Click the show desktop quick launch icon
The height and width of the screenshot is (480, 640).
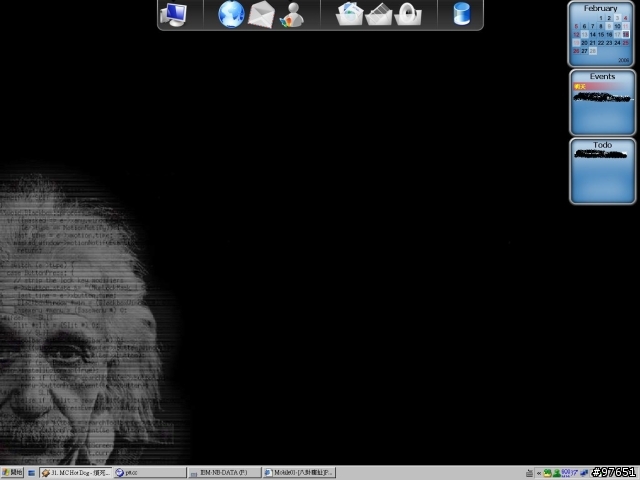(31, 473)
